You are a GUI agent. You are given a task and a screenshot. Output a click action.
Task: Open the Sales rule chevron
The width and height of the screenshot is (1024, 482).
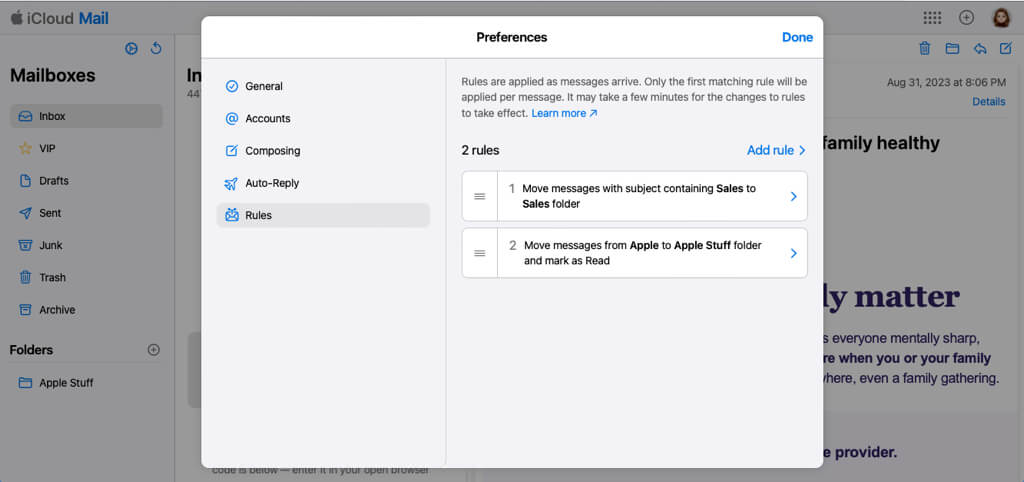793,197
